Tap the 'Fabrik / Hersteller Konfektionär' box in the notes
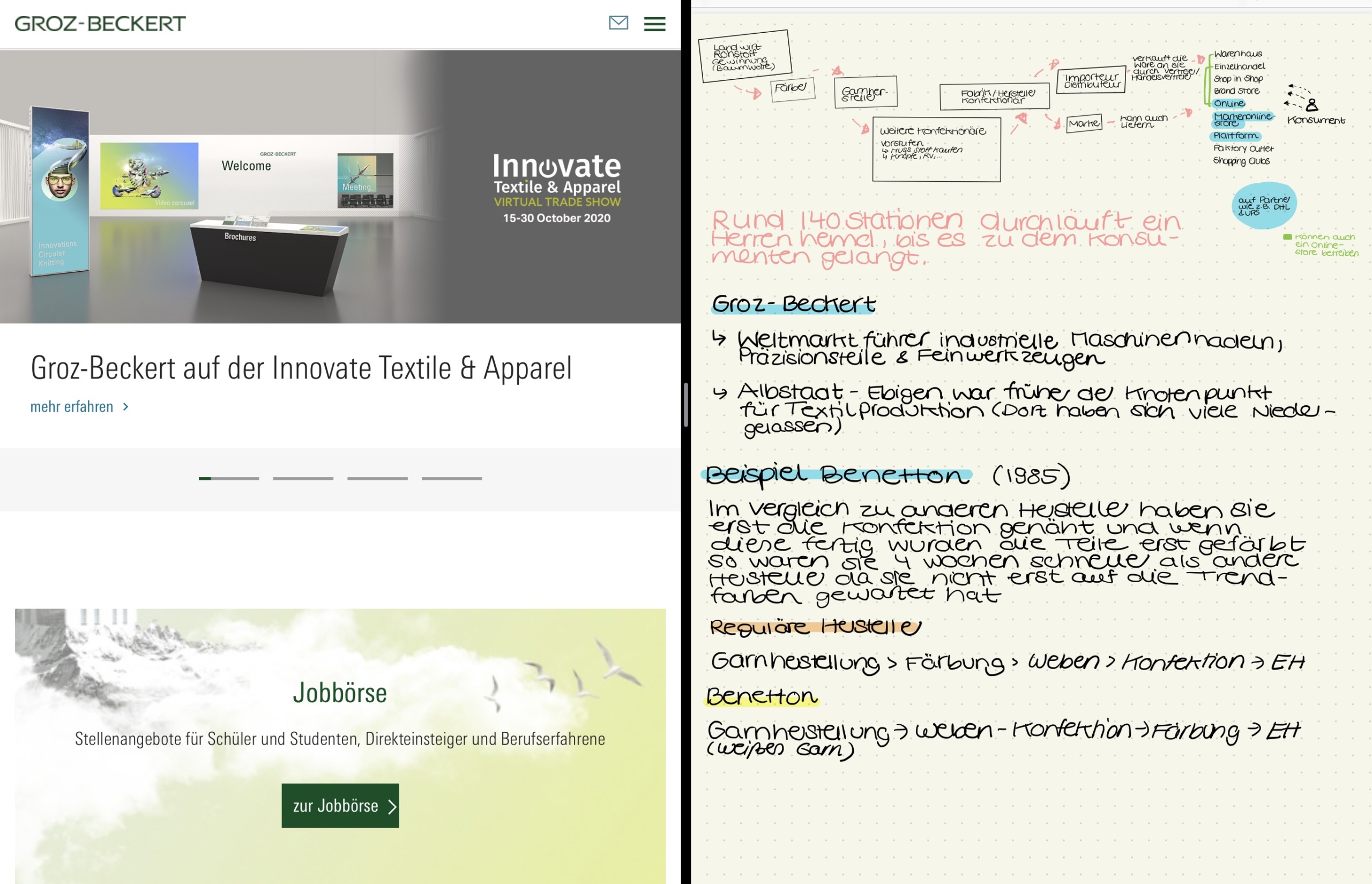Screen dimensions: 1372x884 [x=994, y=96]
